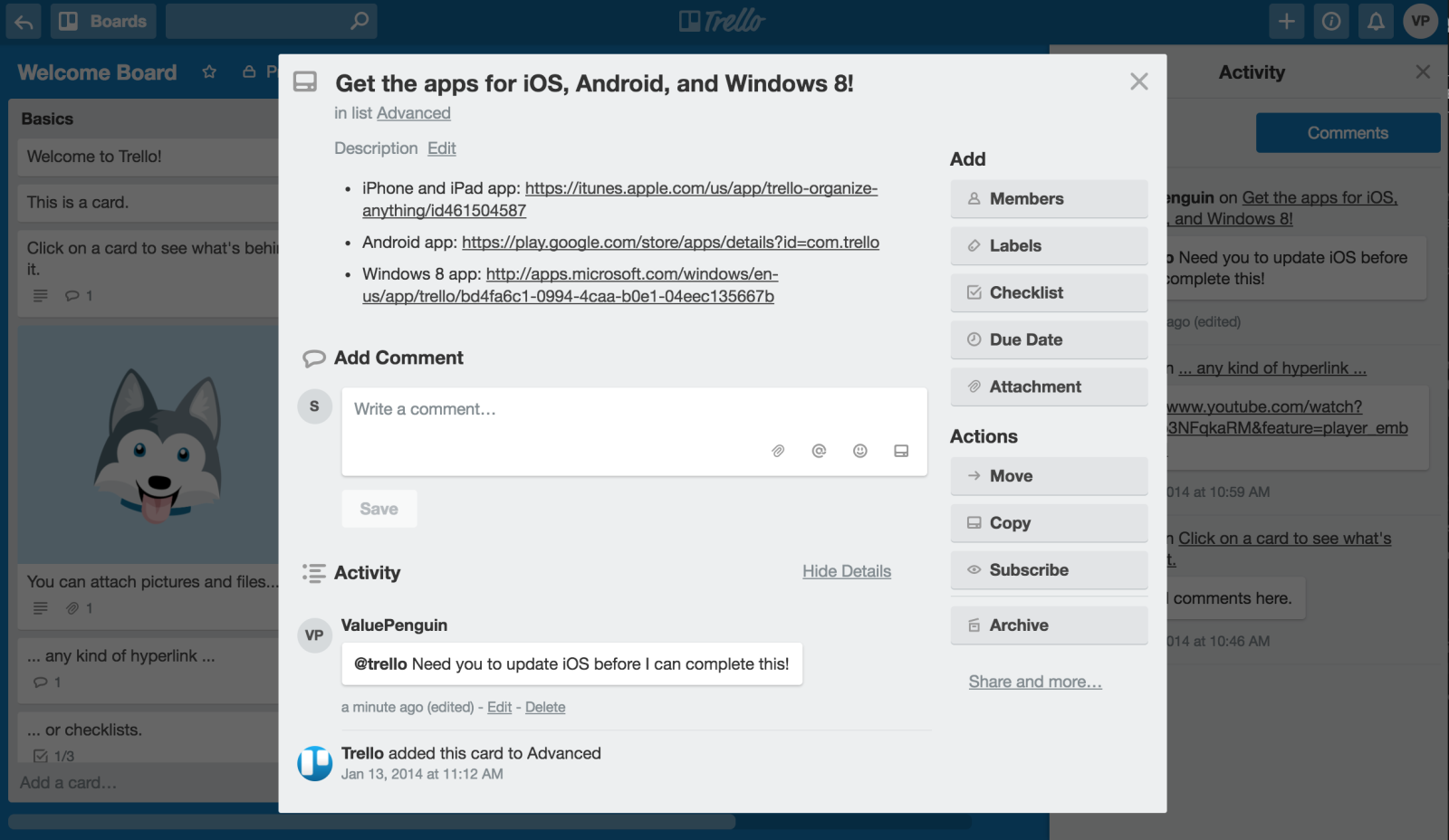Click the card title 'Get the apps for iOS'
Viewport: 1449px width, 840px height.
[594, 83]
